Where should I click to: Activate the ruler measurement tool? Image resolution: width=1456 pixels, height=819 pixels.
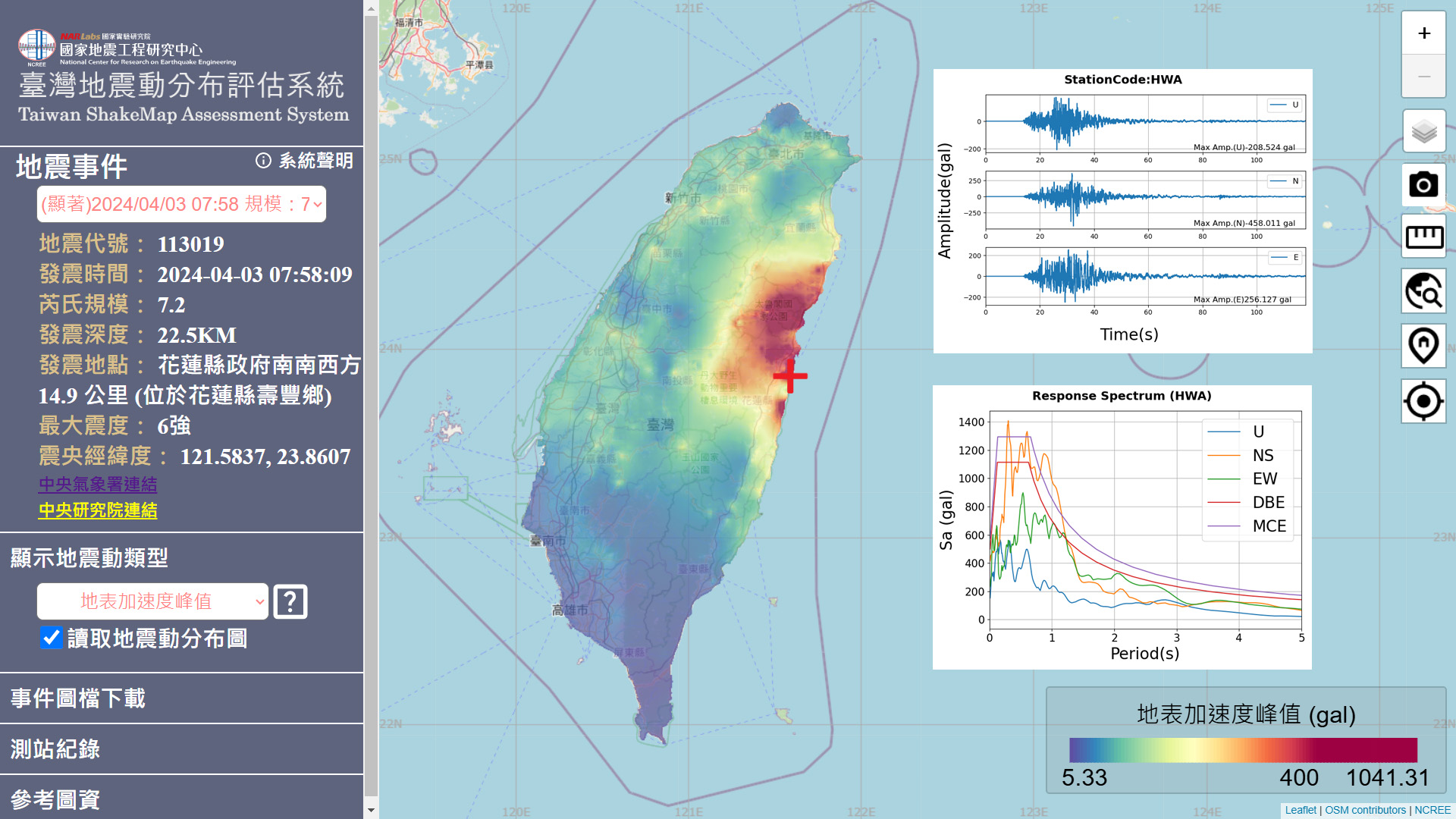[x=1423, y=237]
